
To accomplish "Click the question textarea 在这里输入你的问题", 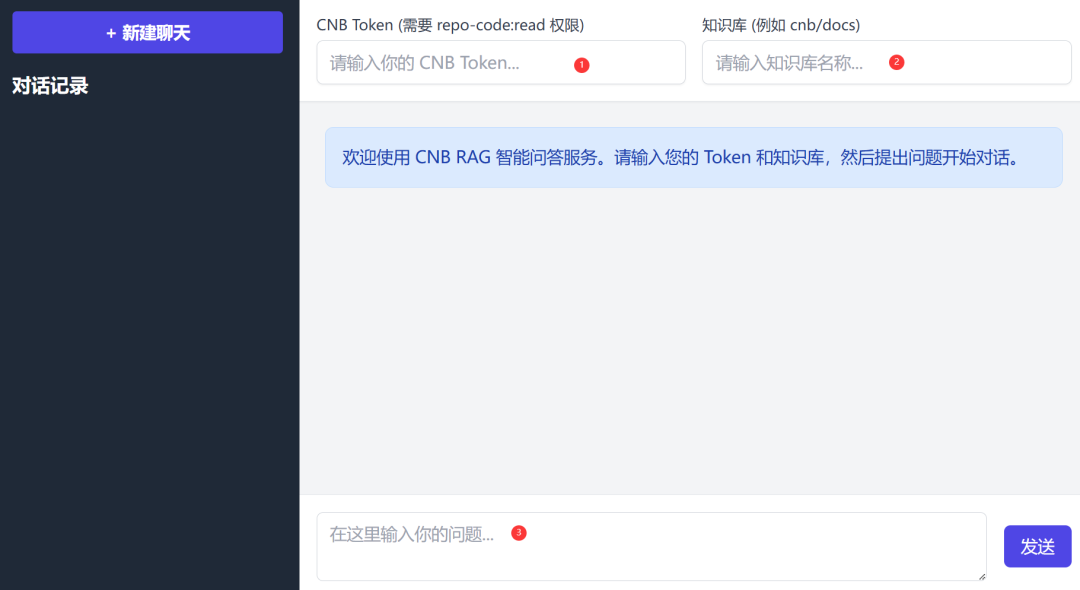I will pyautogui.click(x=652, y=547).
